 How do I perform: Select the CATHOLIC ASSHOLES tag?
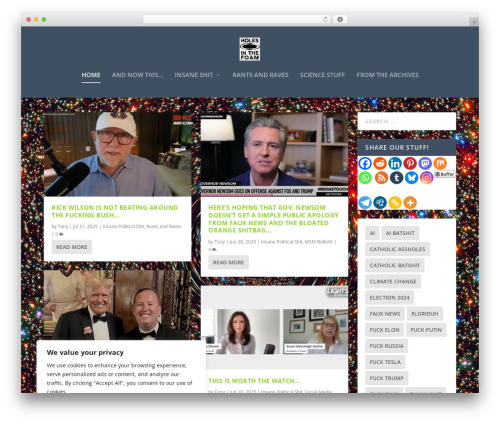397,249
